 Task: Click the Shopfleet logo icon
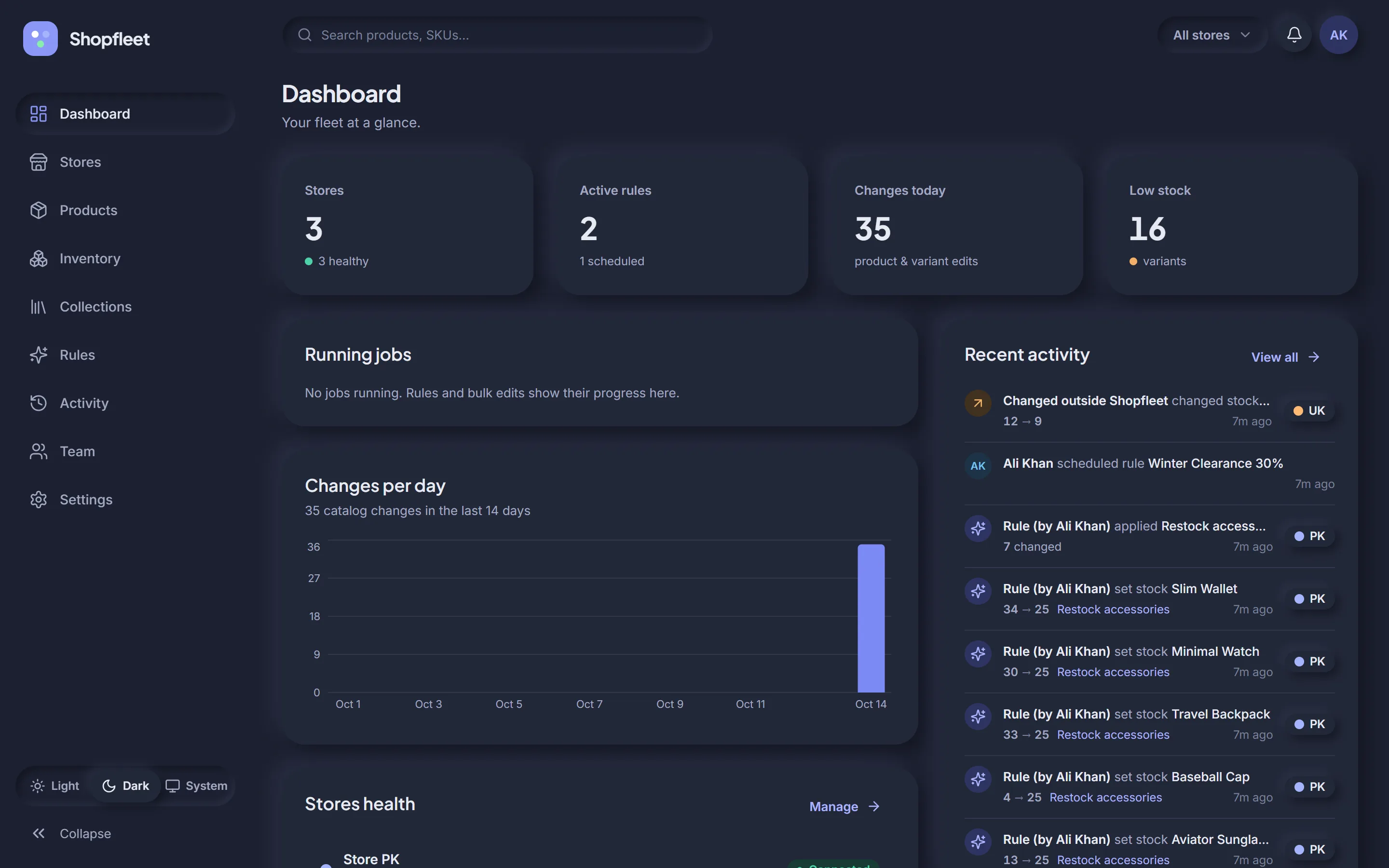pos(40,39)
